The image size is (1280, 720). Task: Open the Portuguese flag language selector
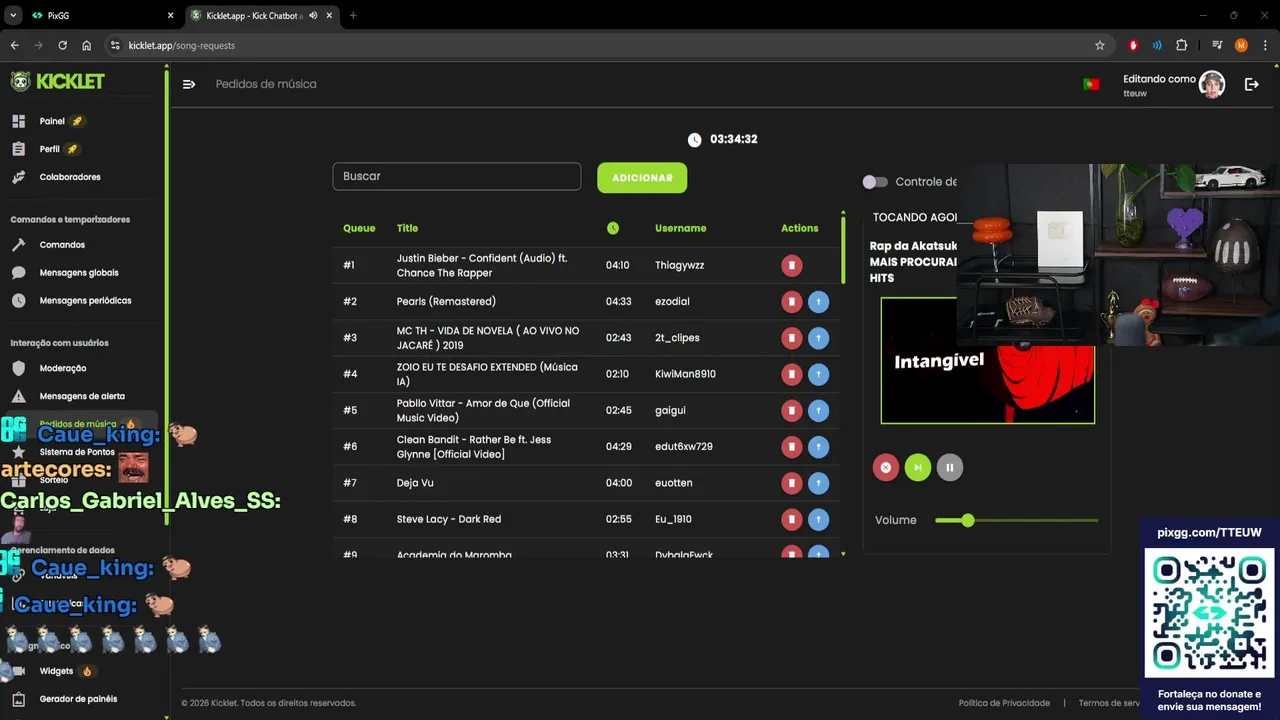pyautogui.click(x=1091, y=84)
